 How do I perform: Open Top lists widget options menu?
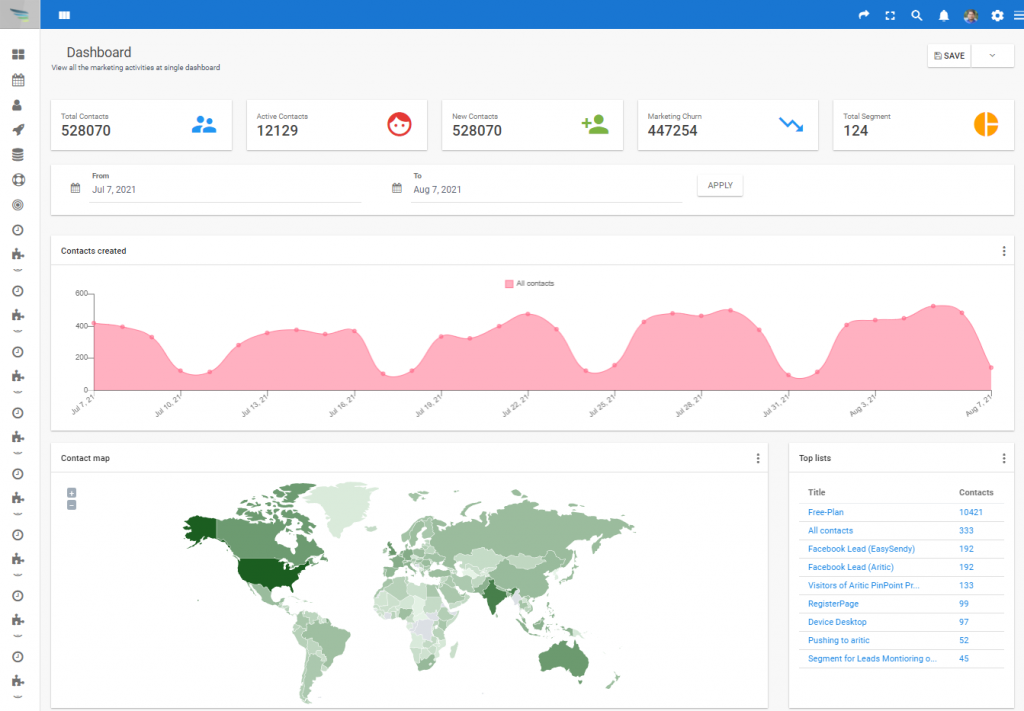[1004, 458]
